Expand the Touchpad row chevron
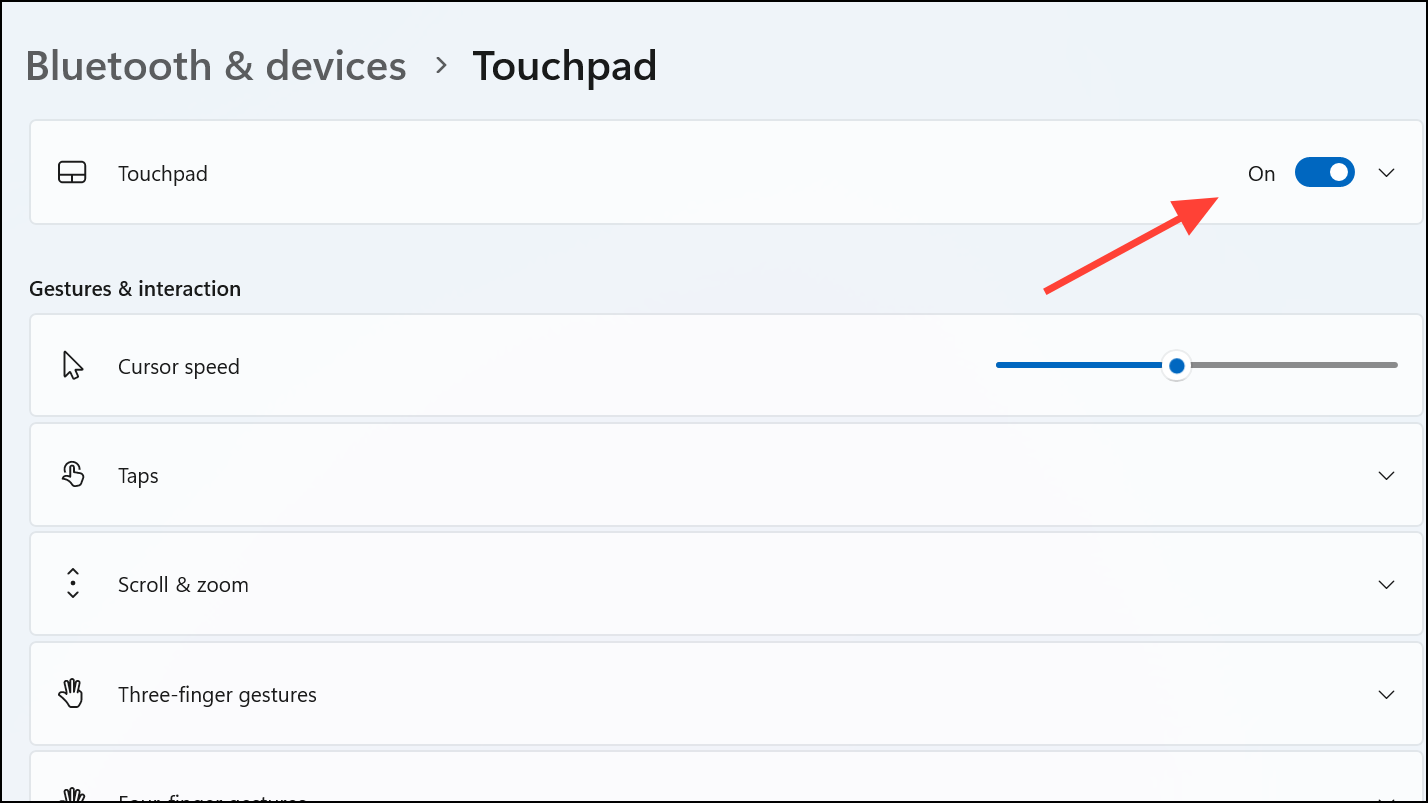Screen dimensions: 1428x803 point(1386,173)
